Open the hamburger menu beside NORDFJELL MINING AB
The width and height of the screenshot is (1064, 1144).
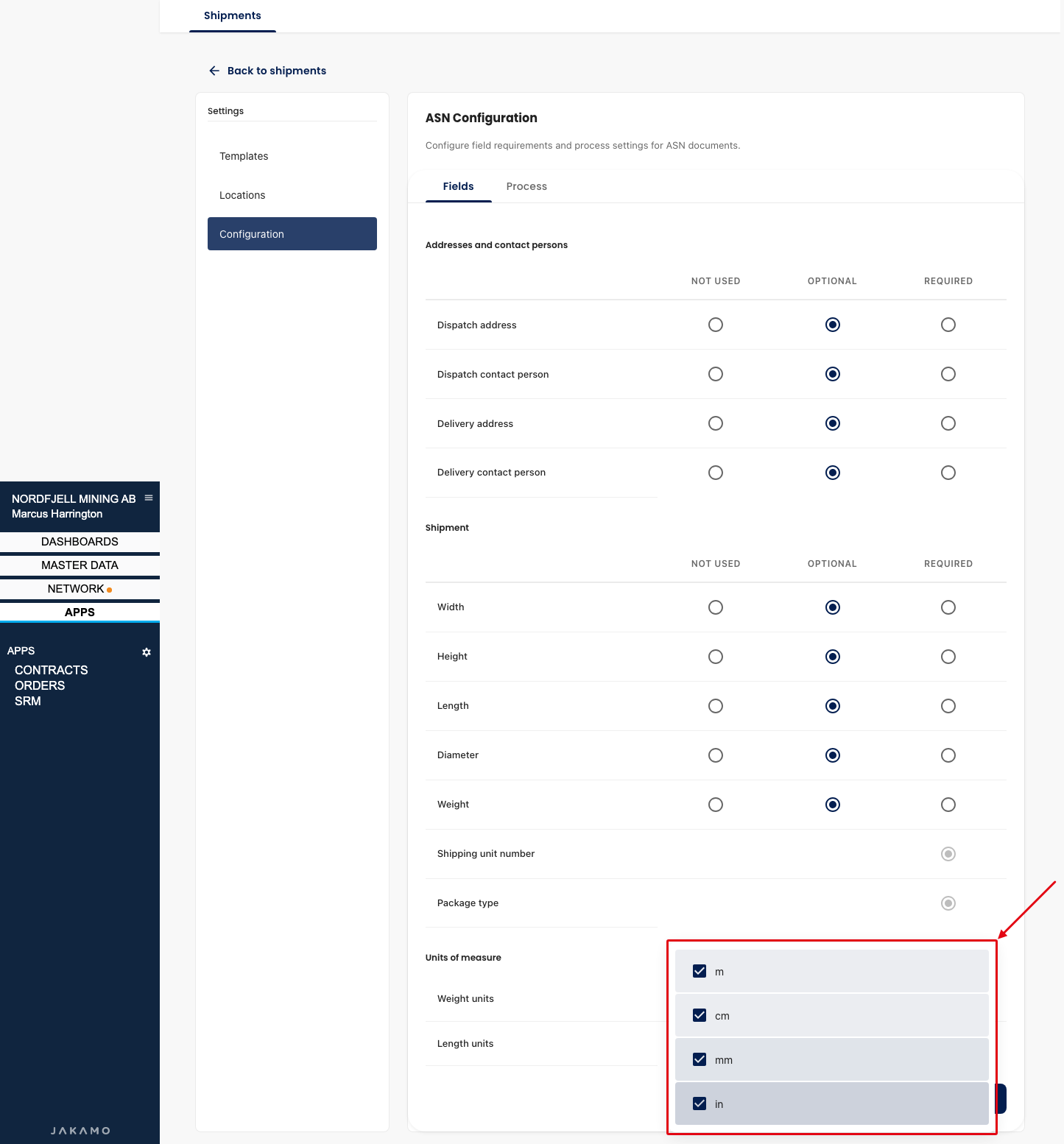[x=149, y=498]
